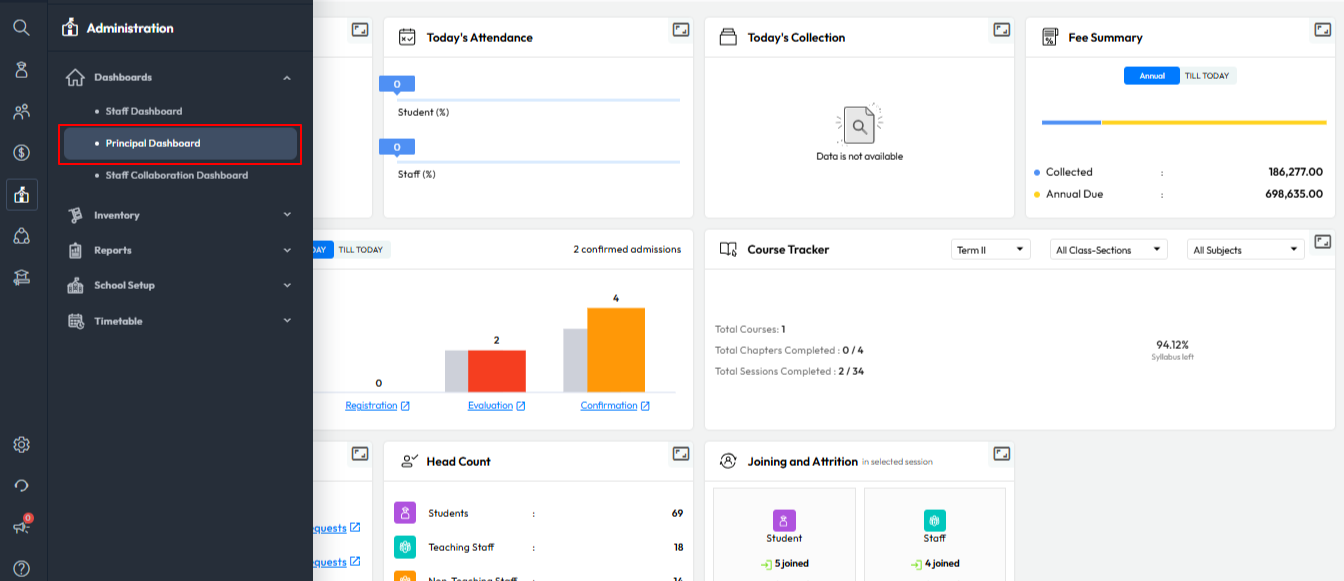1344x581 pixels.
Task: Expand the School Setup menu section
Action: 180,285
